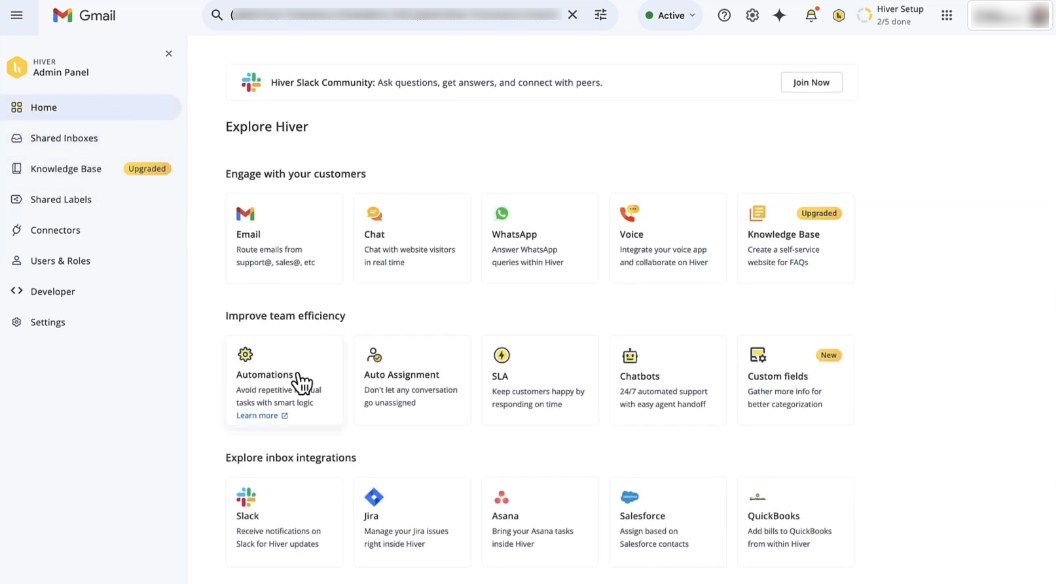Select the Slack integration card
Image resolution: width=1056 pixels, height=584 pixels.
tap(284, 521)
